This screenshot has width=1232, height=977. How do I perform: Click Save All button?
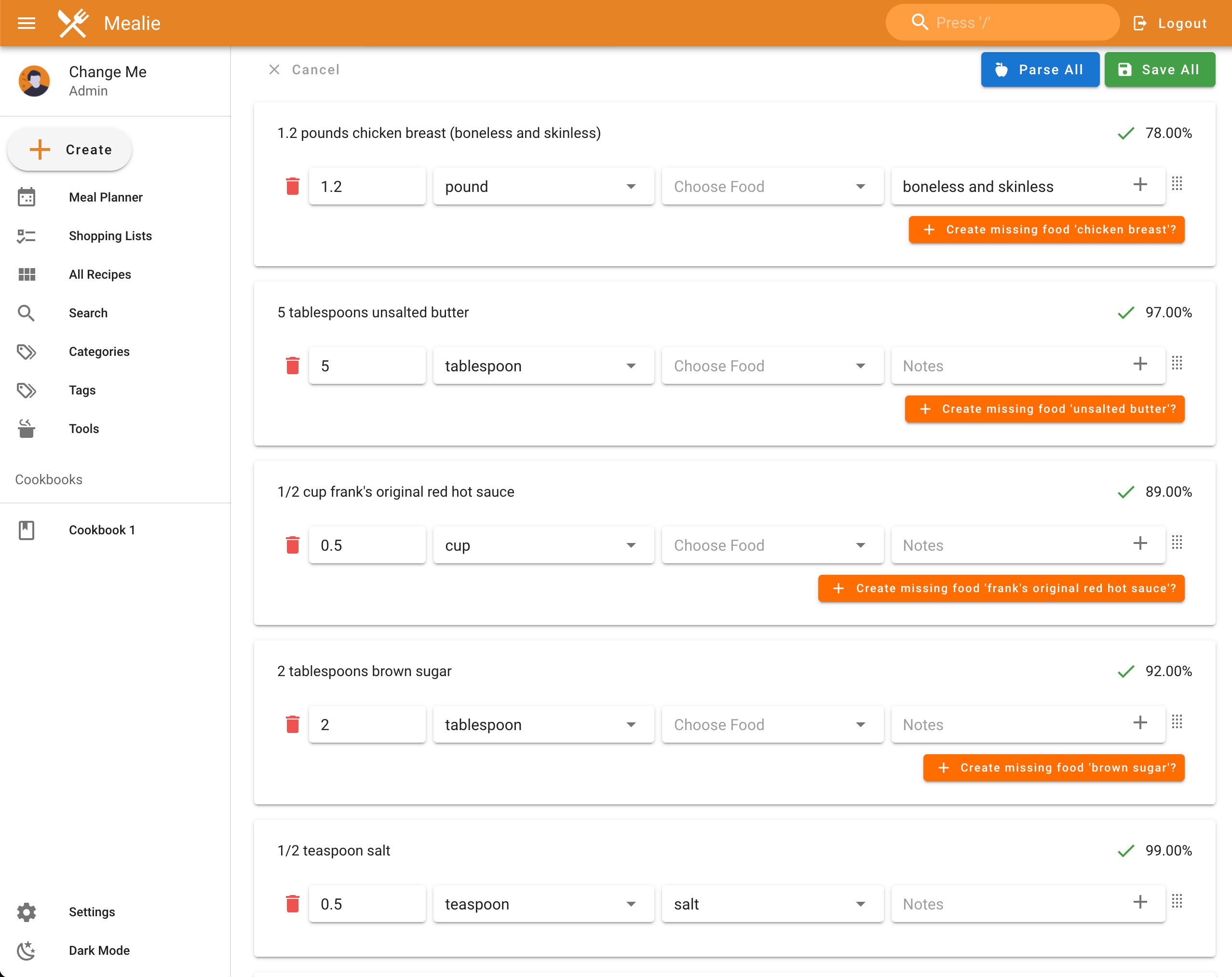(1159, 70)
